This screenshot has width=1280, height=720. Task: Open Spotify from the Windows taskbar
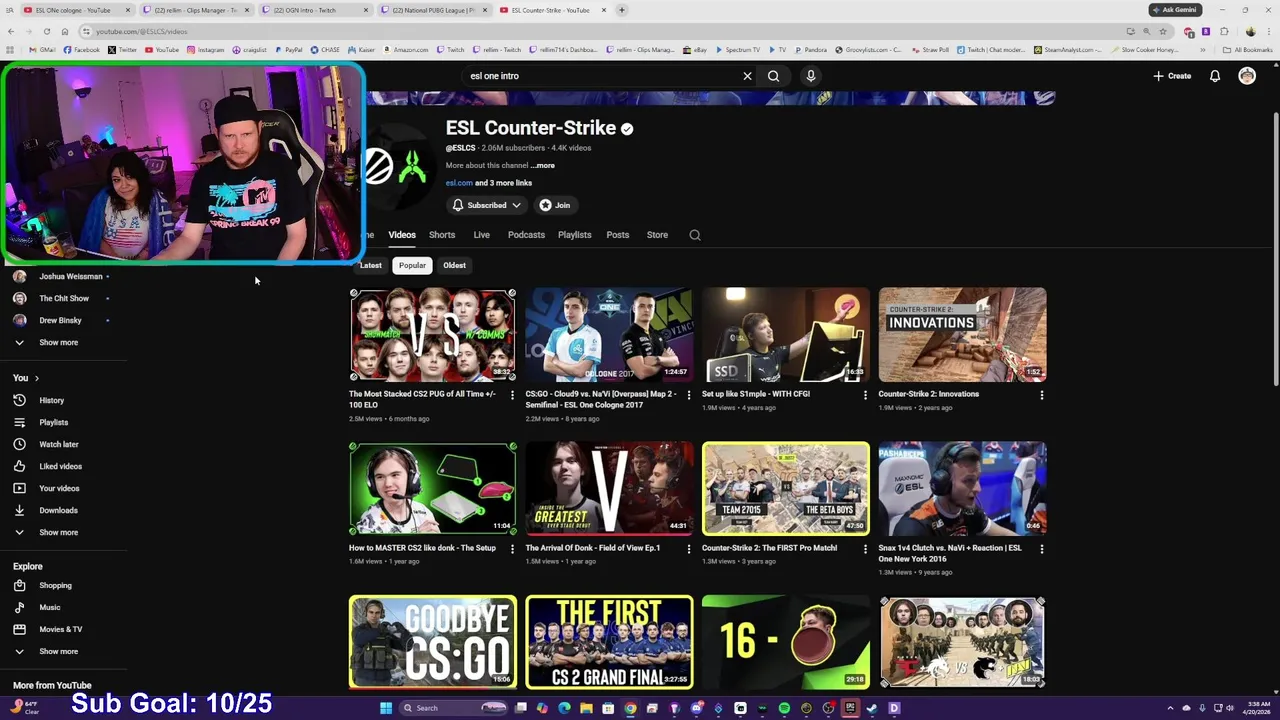[784, 708]
